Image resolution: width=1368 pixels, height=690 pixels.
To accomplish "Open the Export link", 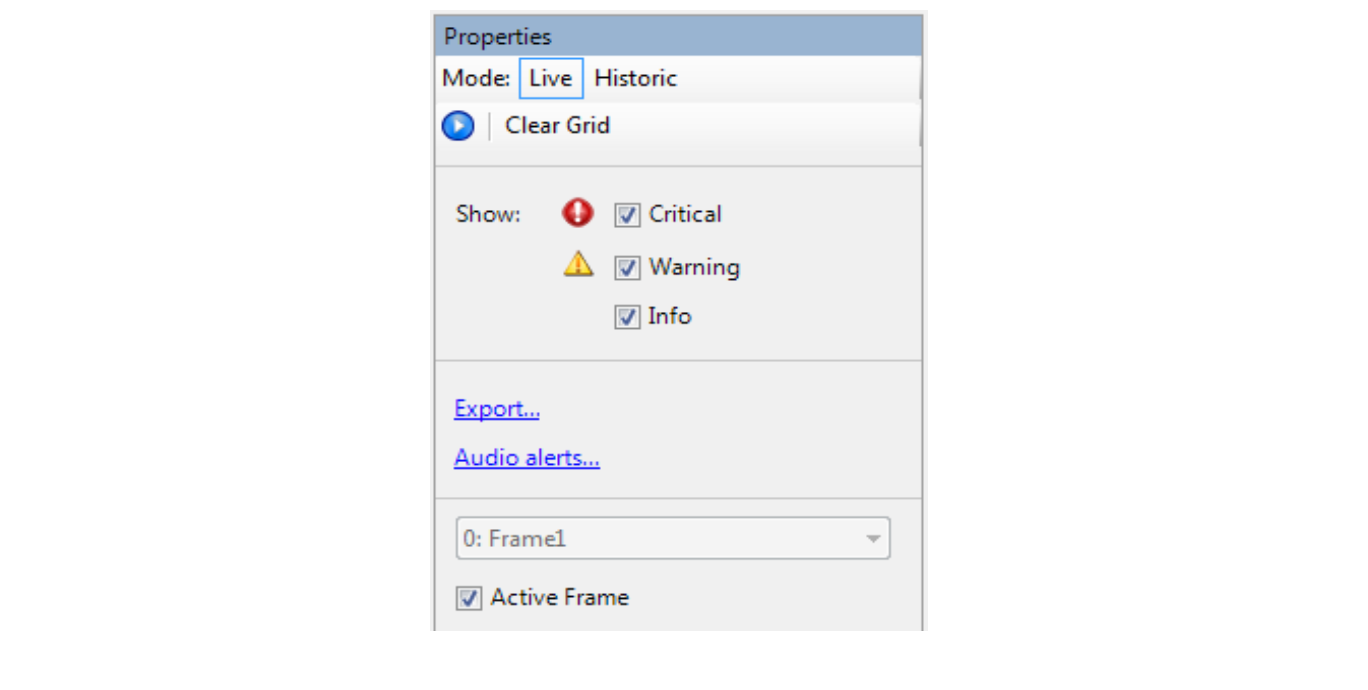I will coord(497,409).
